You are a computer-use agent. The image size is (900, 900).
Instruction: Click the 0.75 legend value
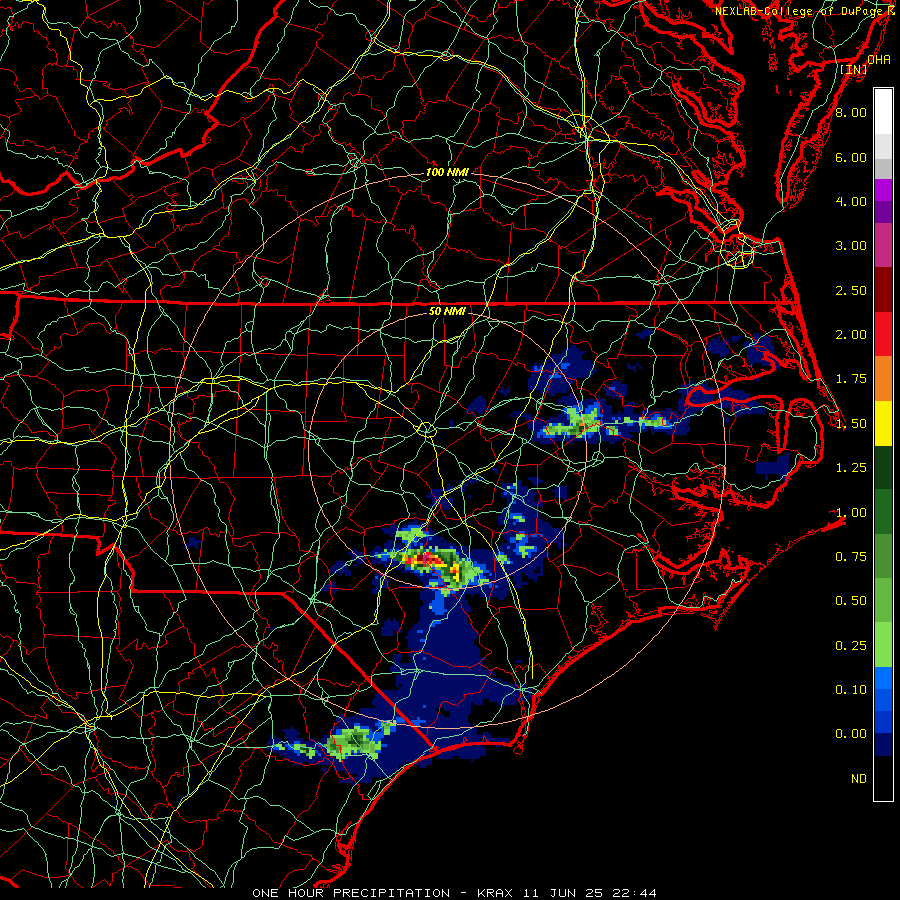pyautogui.click(x=851, y=557)
